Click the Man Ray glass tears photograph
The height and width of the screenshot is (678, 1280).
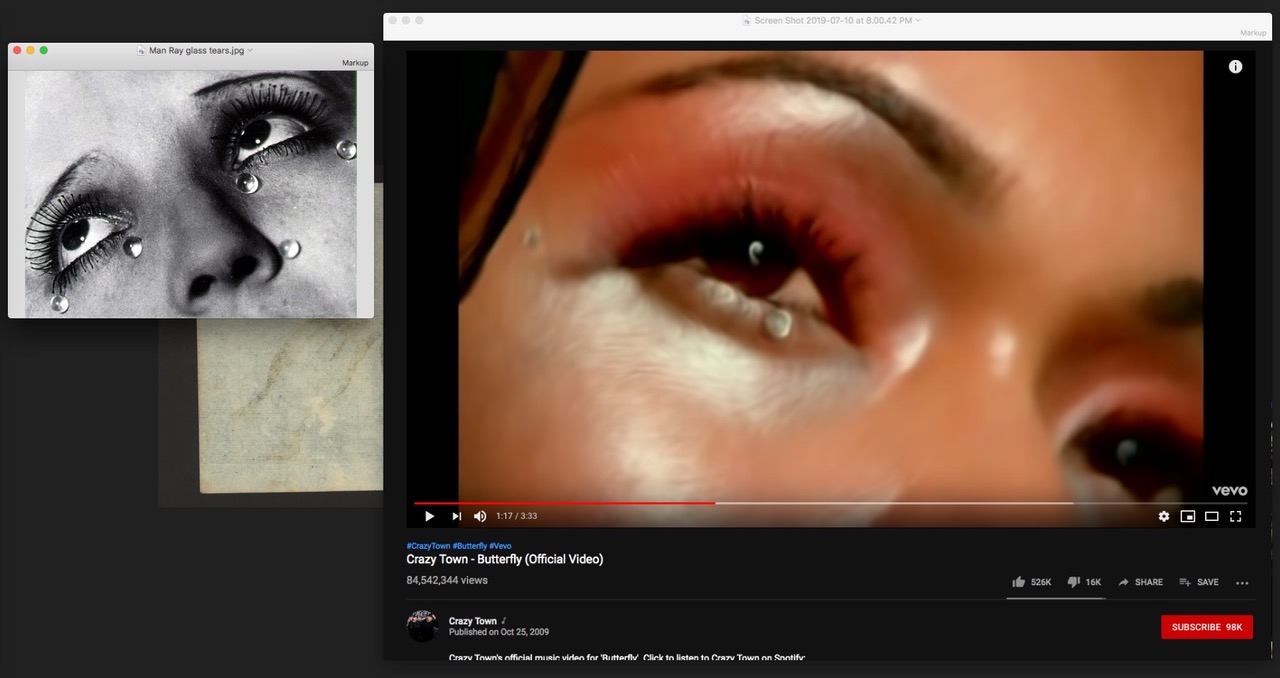[x=190, y=193]
